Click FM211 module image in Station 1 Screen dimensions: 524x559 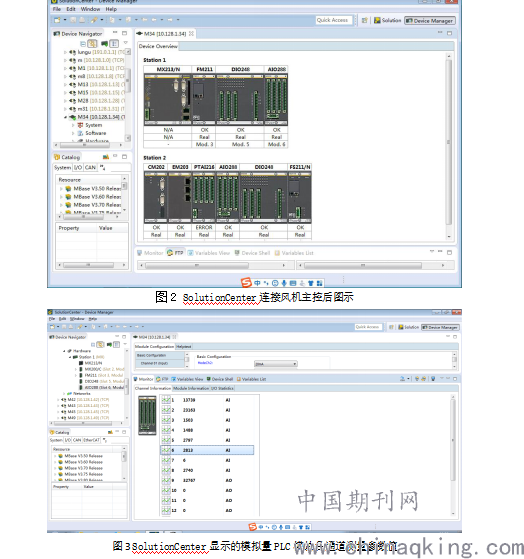204,99
